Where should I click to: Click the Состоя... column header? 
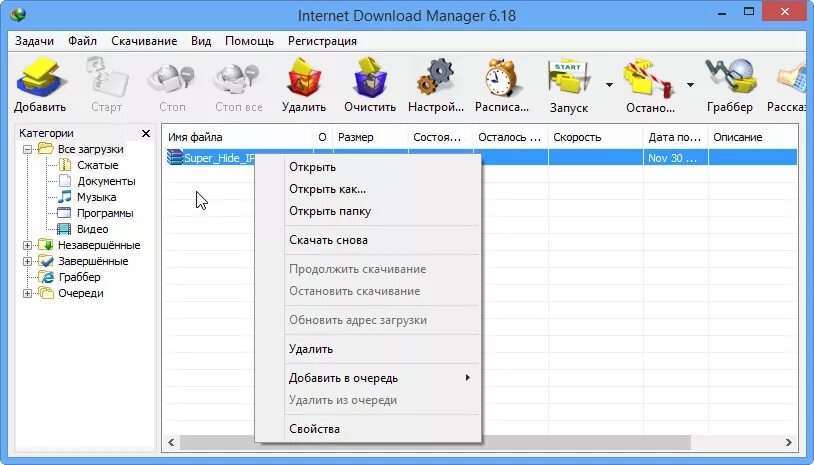coord(440,137)
